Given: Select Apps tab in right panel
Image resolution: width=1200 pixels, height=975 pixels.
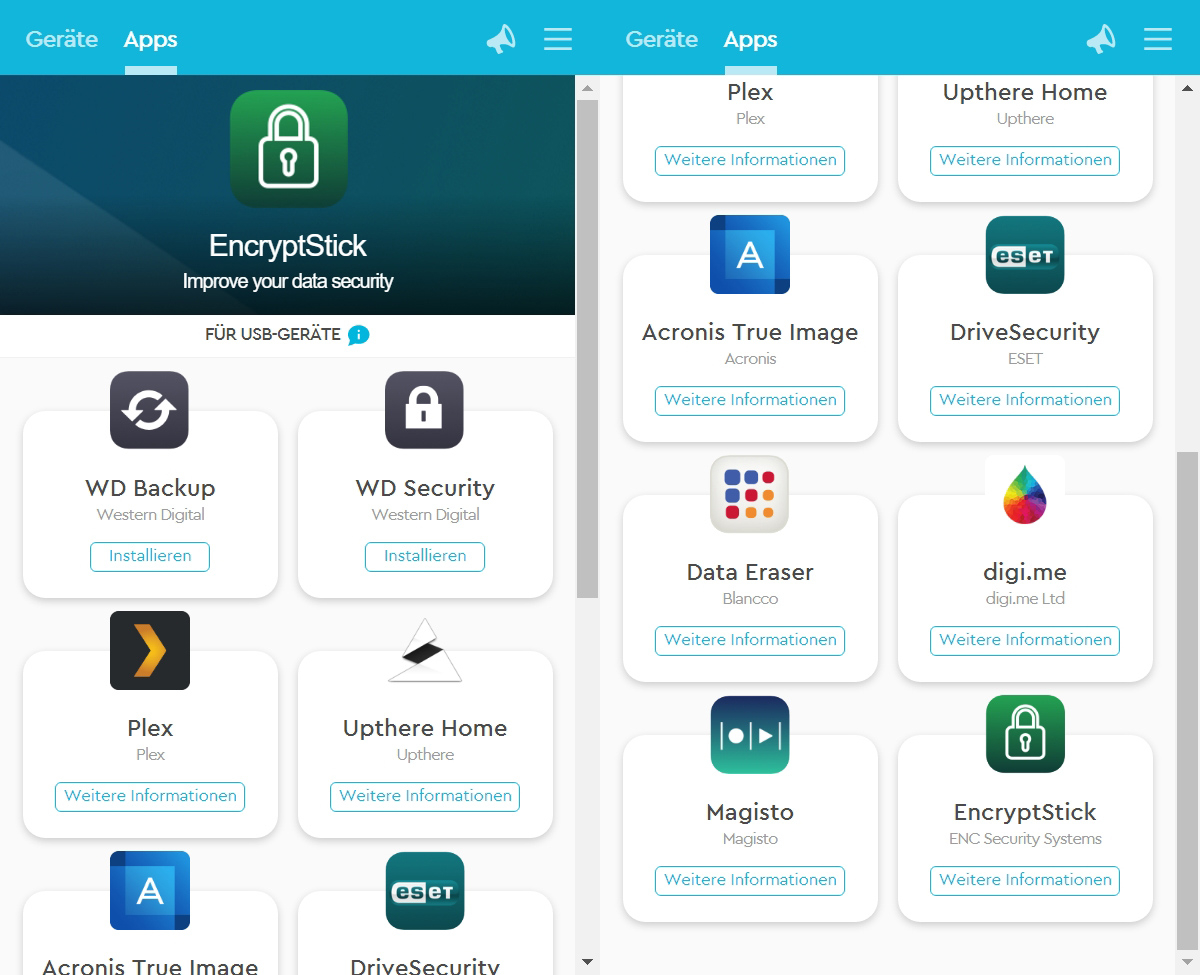Looking at the screenshot, I should click(751, 39).
